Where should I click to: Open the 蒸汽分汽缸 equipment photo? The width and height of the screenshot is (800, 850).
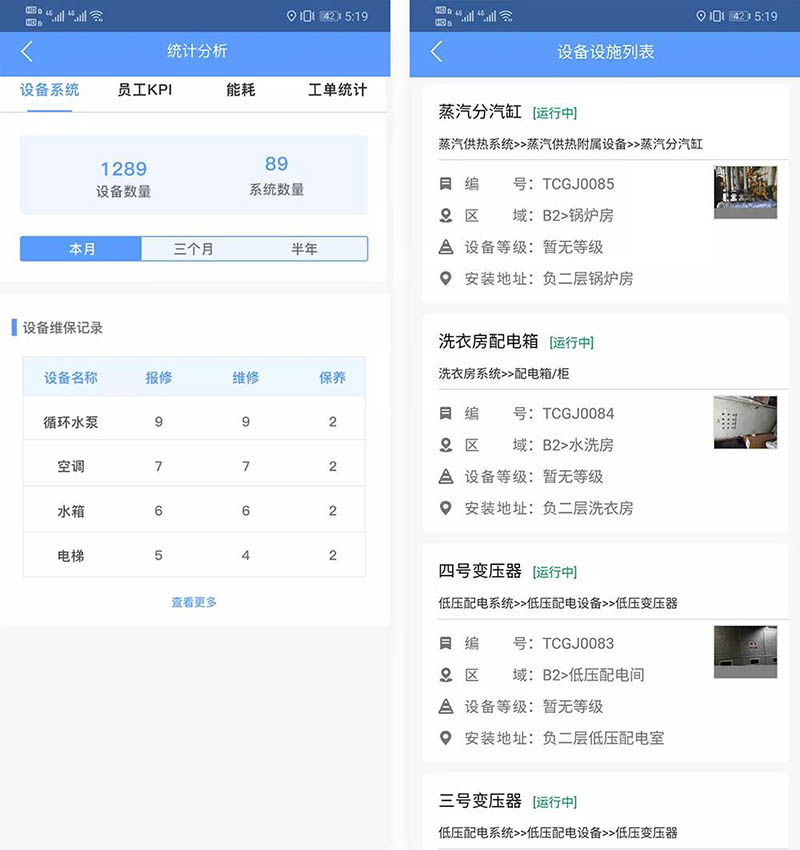(x=745, y=192)
